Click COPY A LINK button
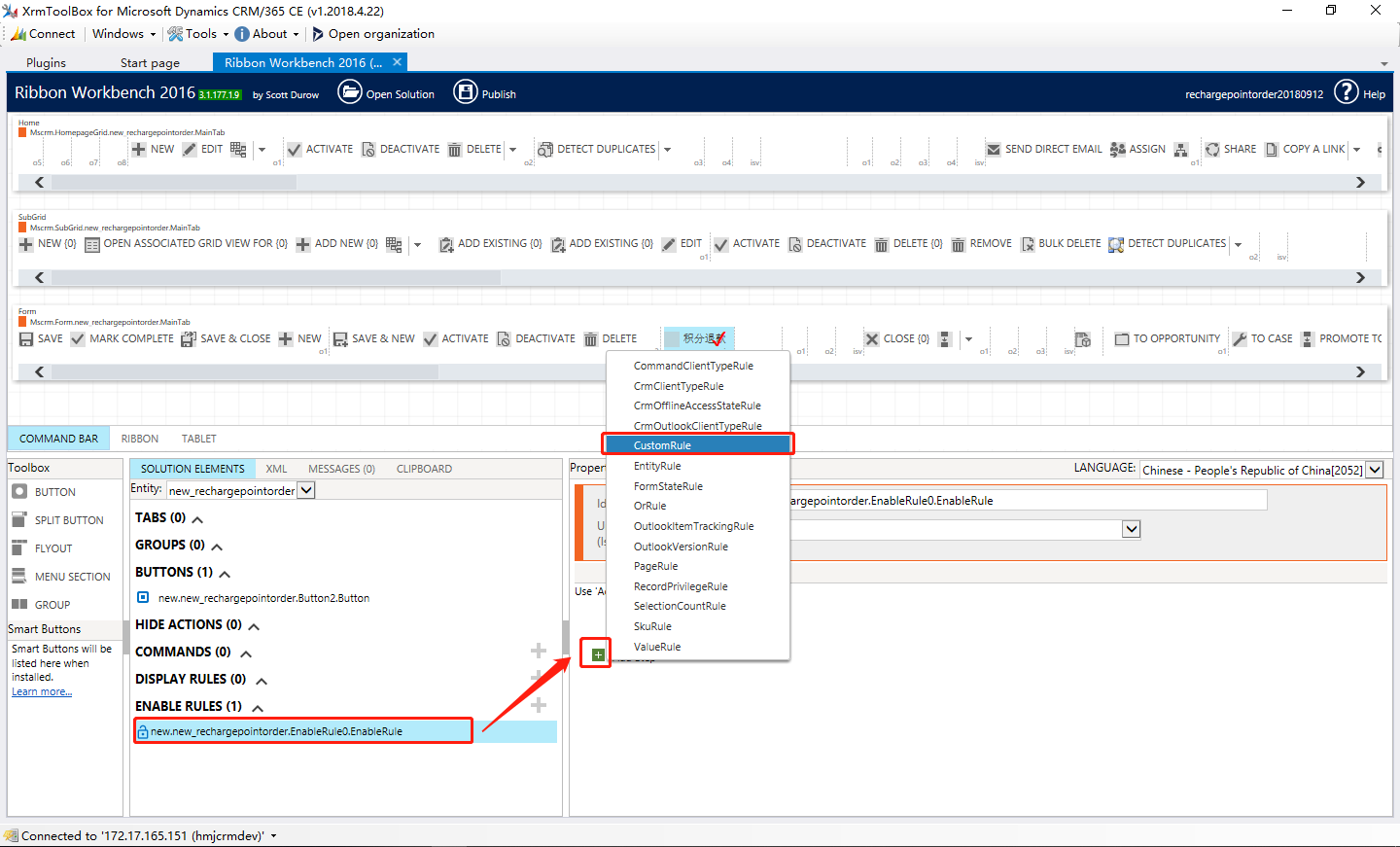Viewport: 1400px width, 847px height. coord(1305,149)
